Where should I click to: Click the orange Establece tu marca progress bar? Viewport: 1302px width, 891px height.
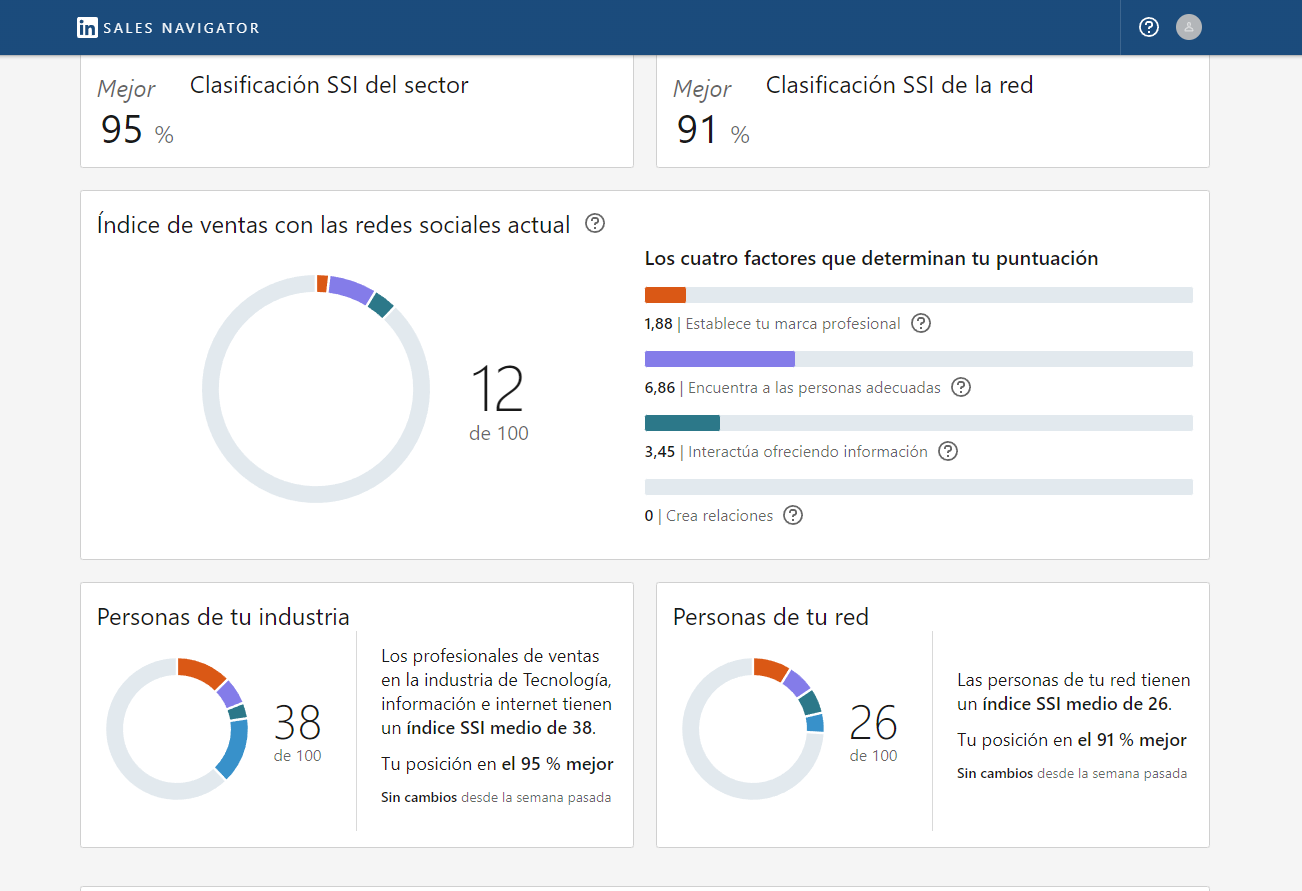point(919,295)
